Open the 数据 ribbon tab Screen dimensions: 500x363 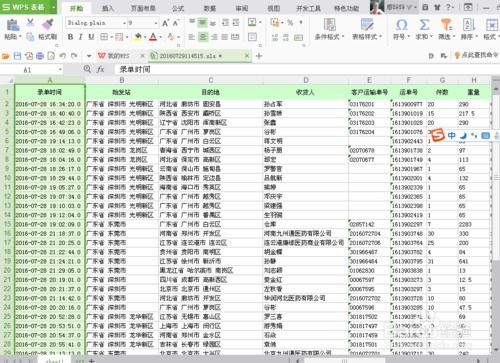[x=209, y=8]
